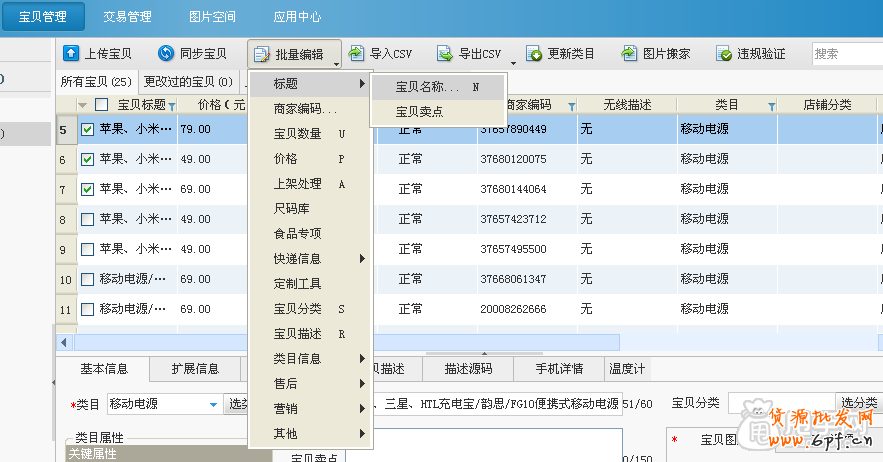Uncheck the checkbox in row 5

tap(87, 129)
